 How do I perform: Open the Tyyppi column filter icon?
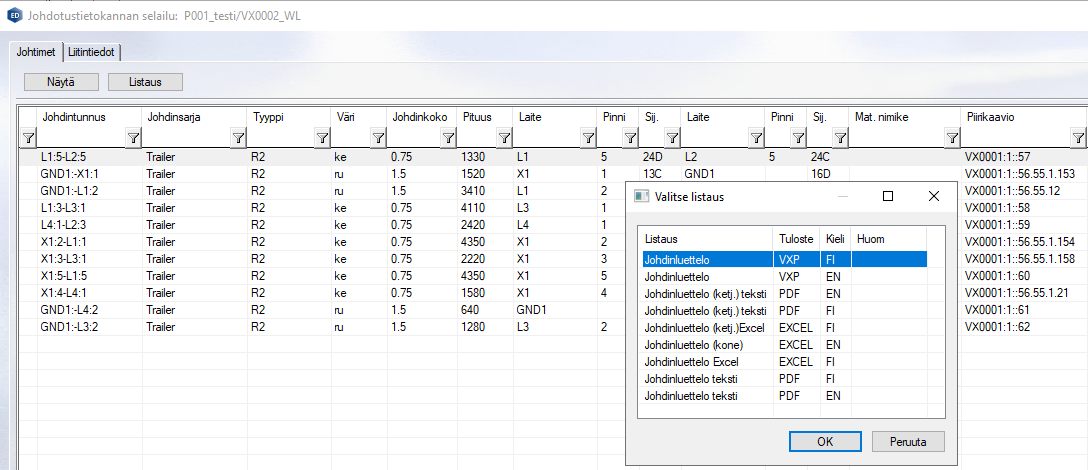[x=321, y=138]
